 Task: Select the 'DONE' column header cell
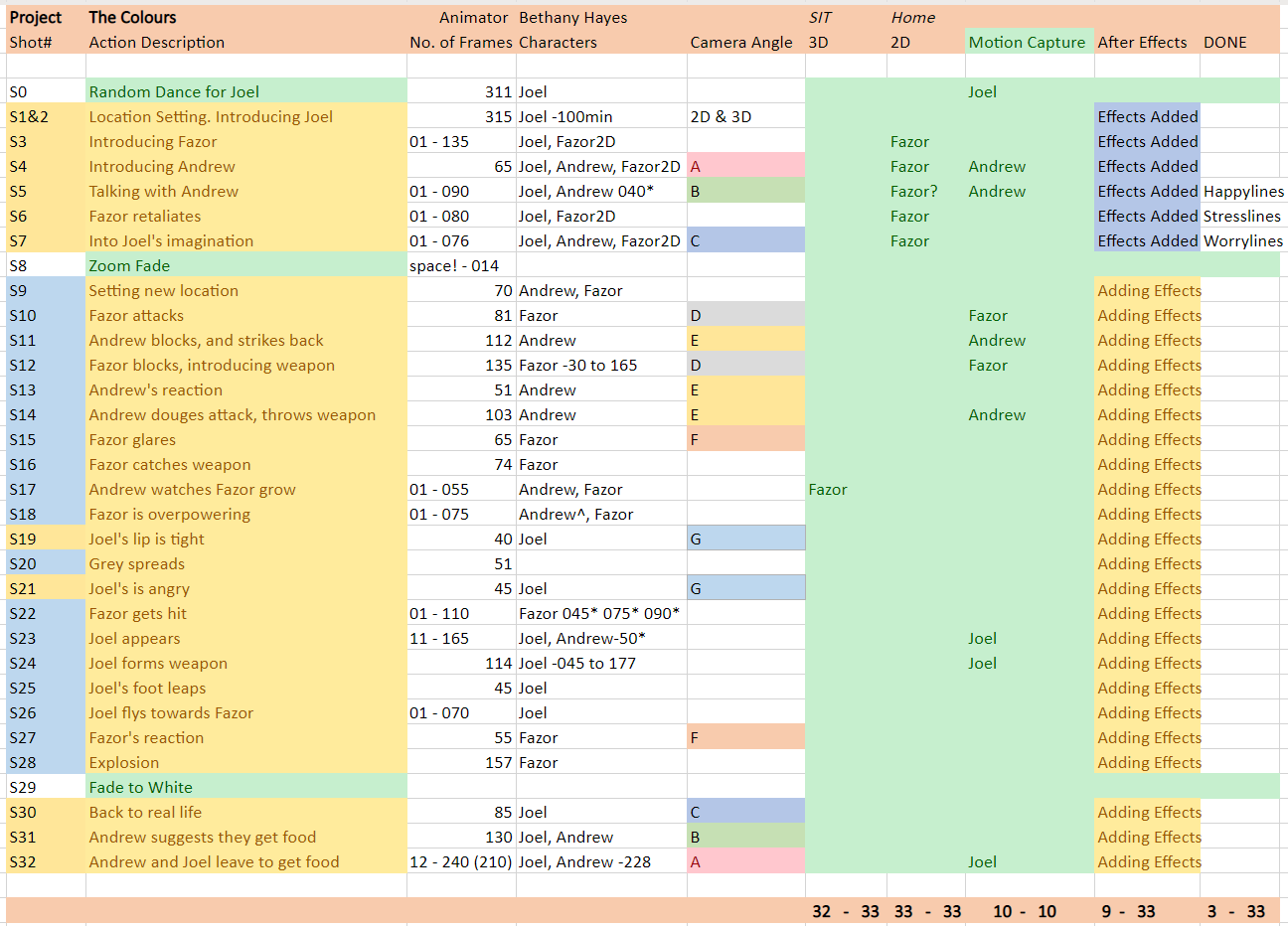pos(1239,42)
